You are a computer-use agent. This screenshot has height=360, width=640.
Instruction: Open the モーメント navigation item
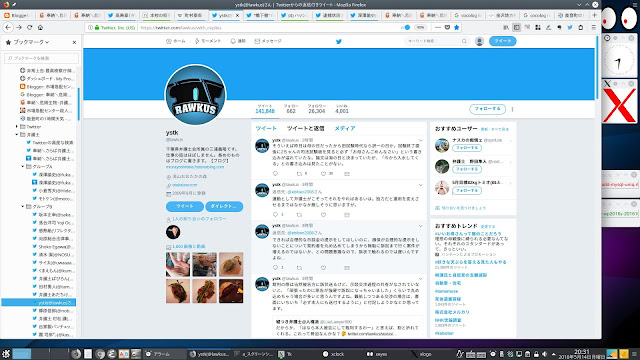click(x=208, y=41)
